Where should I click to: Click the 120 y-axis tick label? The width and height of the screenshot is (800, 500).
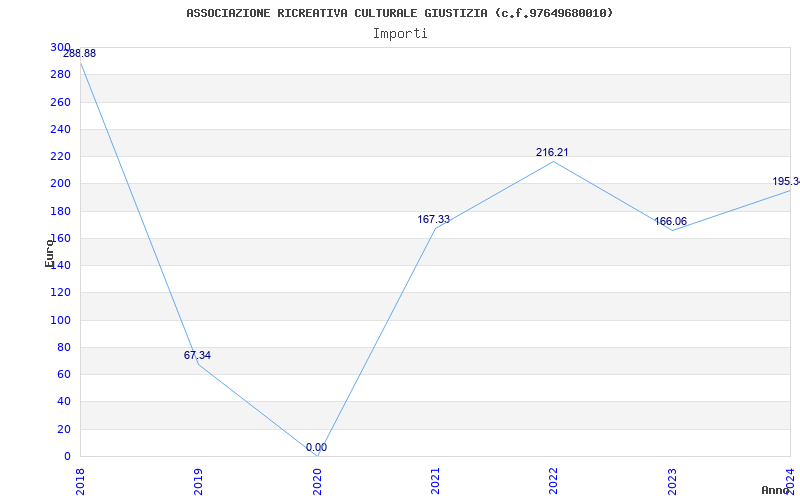coord(60,293)
